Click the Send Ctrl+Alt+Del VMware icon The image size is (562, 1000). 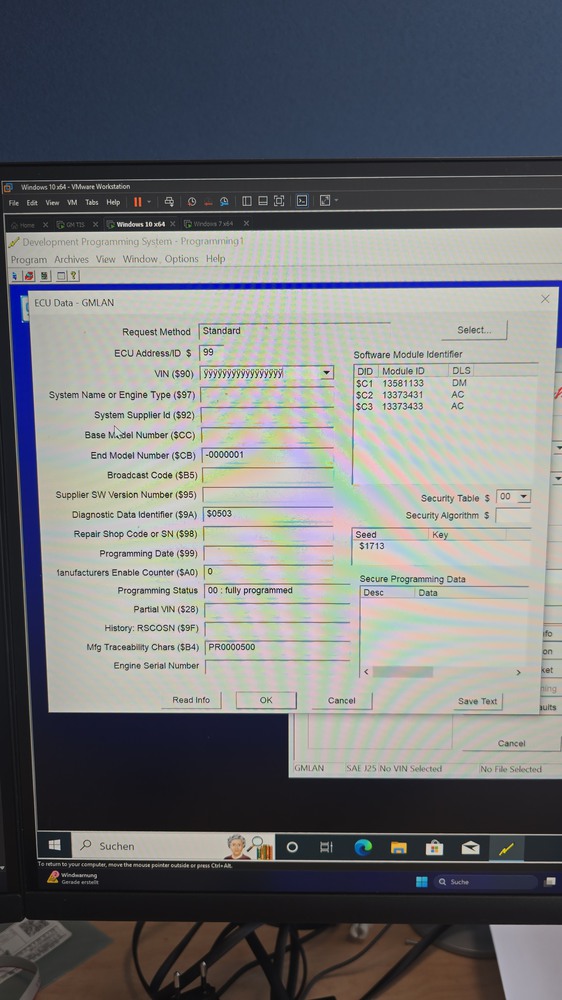pyautogui.click(x=169, y=202)
